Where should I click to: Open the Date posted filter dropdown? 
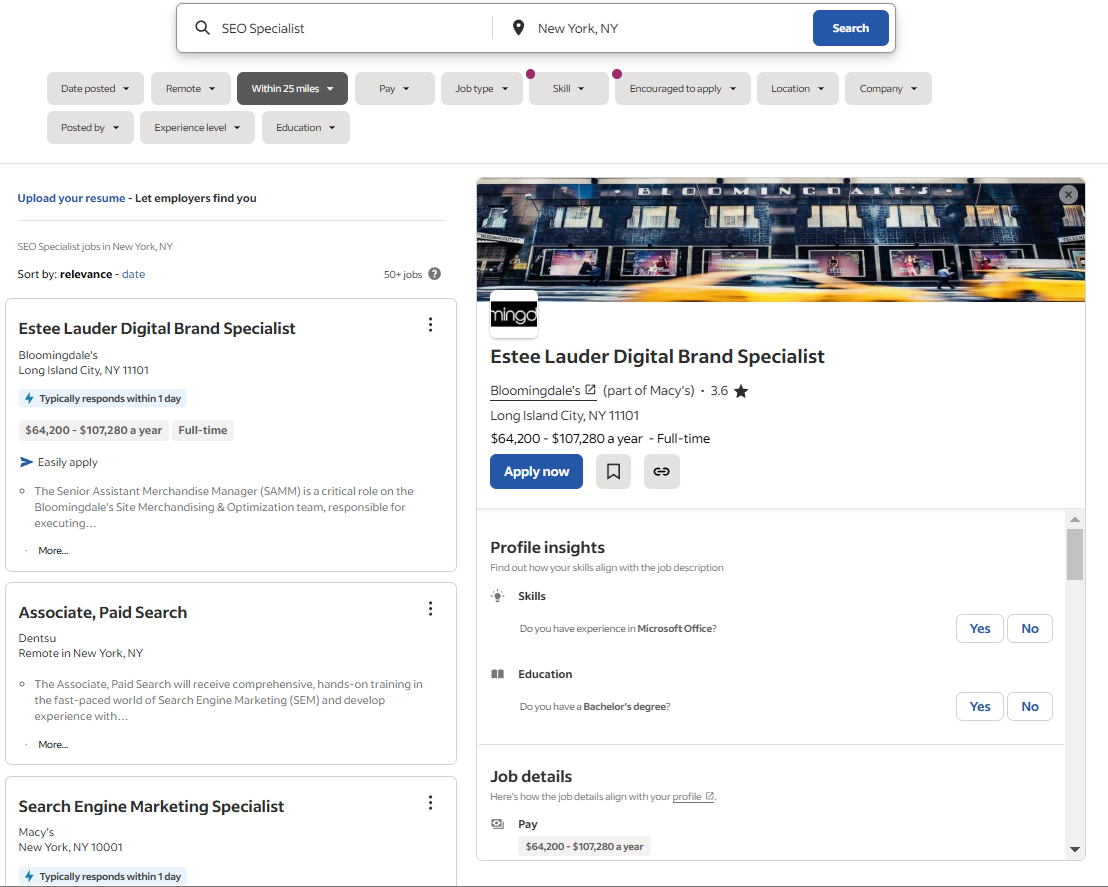95,88
